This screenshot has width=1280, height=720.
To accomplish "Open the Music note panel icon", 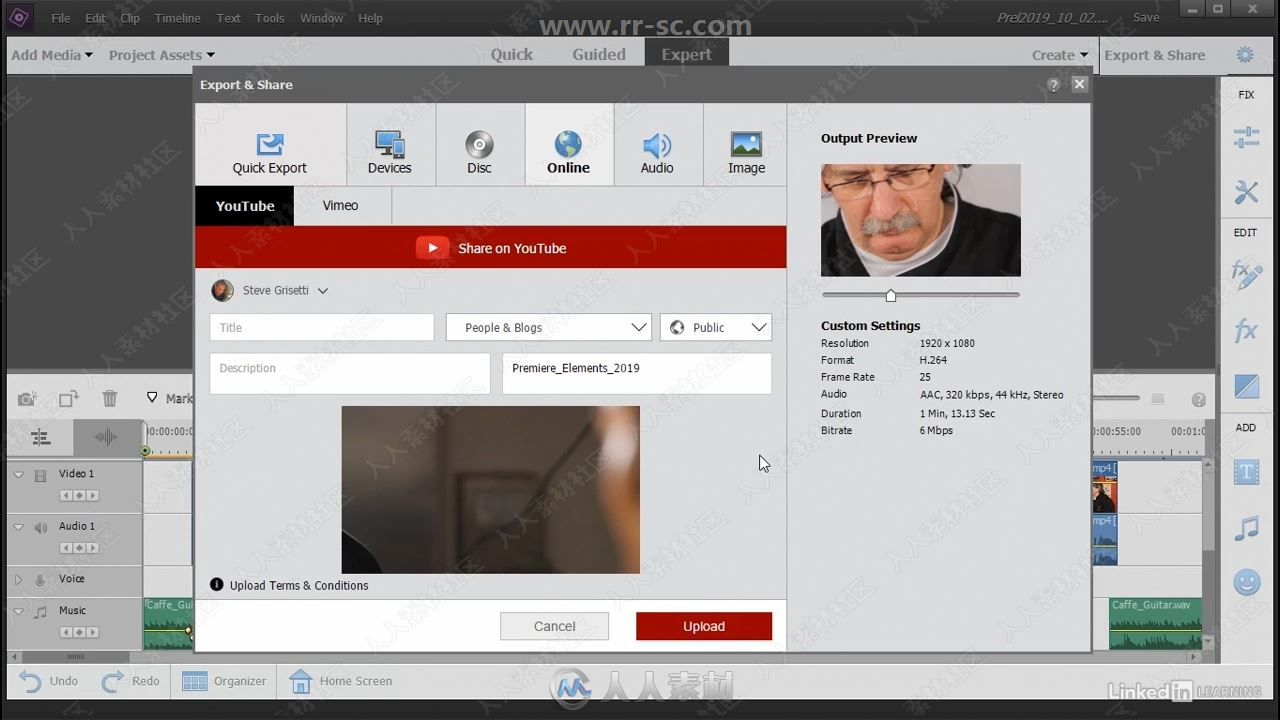I will pos(1246,528).
